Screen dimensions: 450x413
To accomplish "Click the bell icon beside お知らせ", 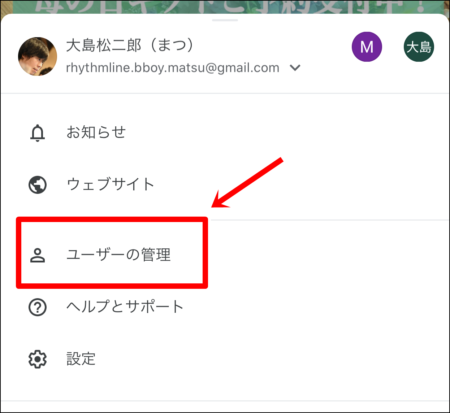I will (x=37, y=133).
